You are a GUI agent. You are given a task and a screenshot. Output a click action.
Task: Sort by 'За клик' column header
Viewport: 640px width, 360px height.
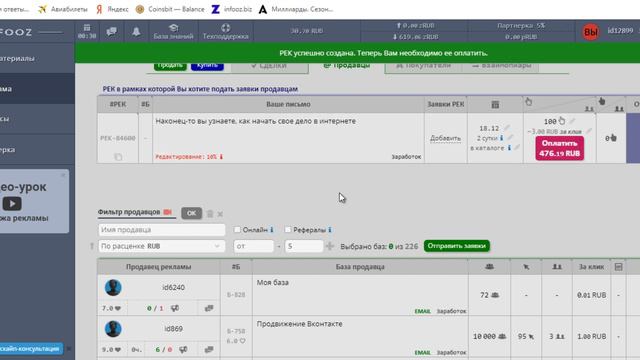[x=591, y=267]
